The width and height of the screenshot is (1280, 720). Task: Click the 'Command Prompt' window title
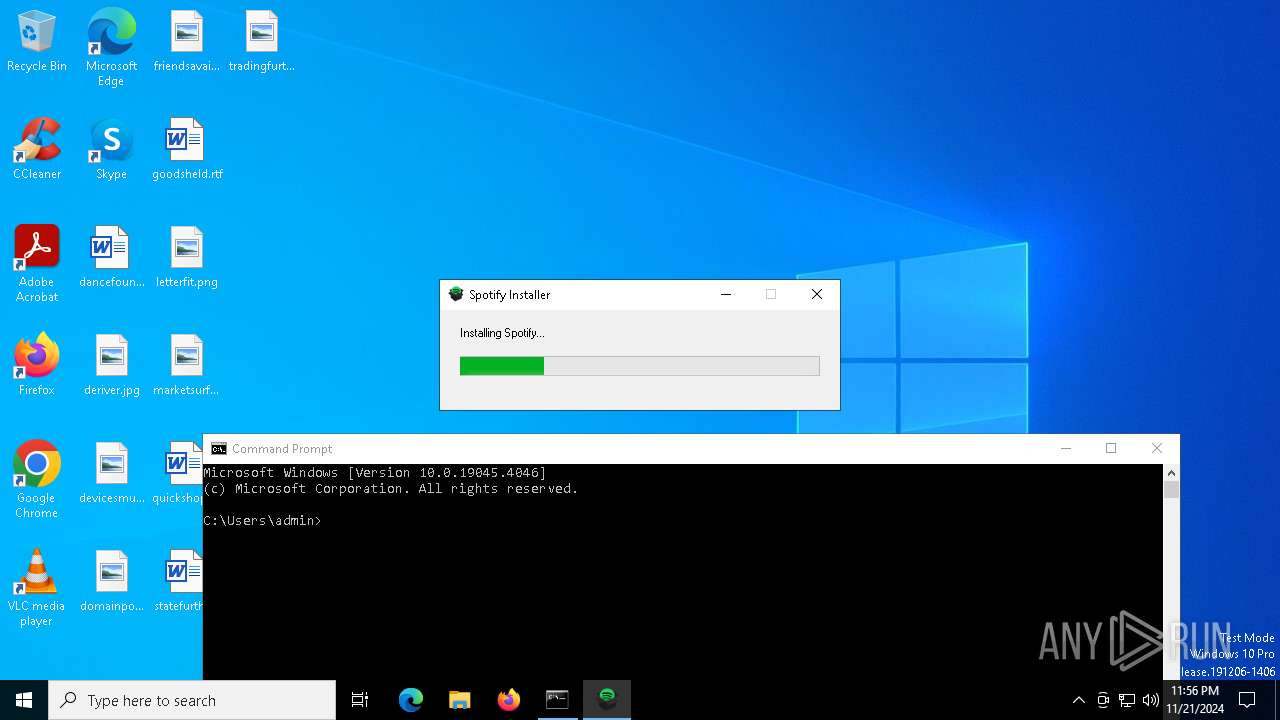point(282,449)
